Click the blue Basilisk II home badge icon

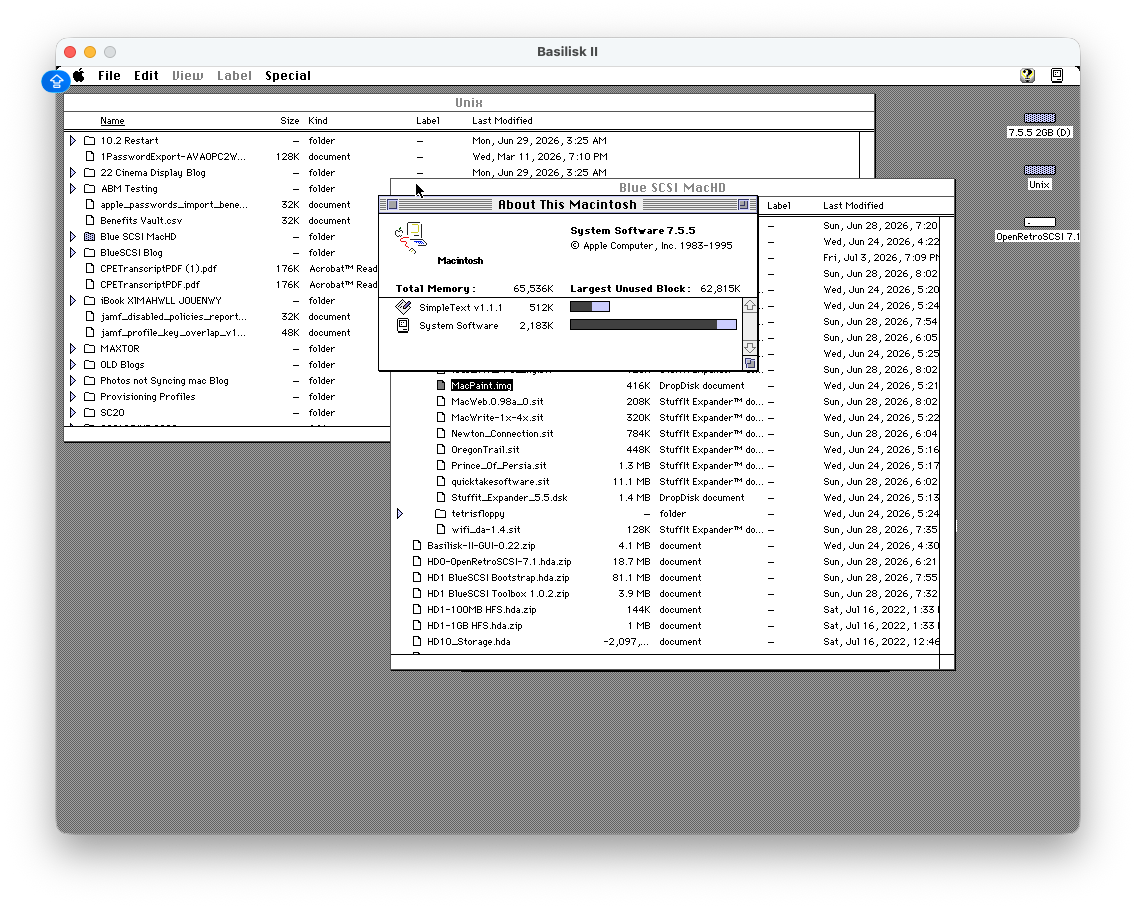(56, 81)
